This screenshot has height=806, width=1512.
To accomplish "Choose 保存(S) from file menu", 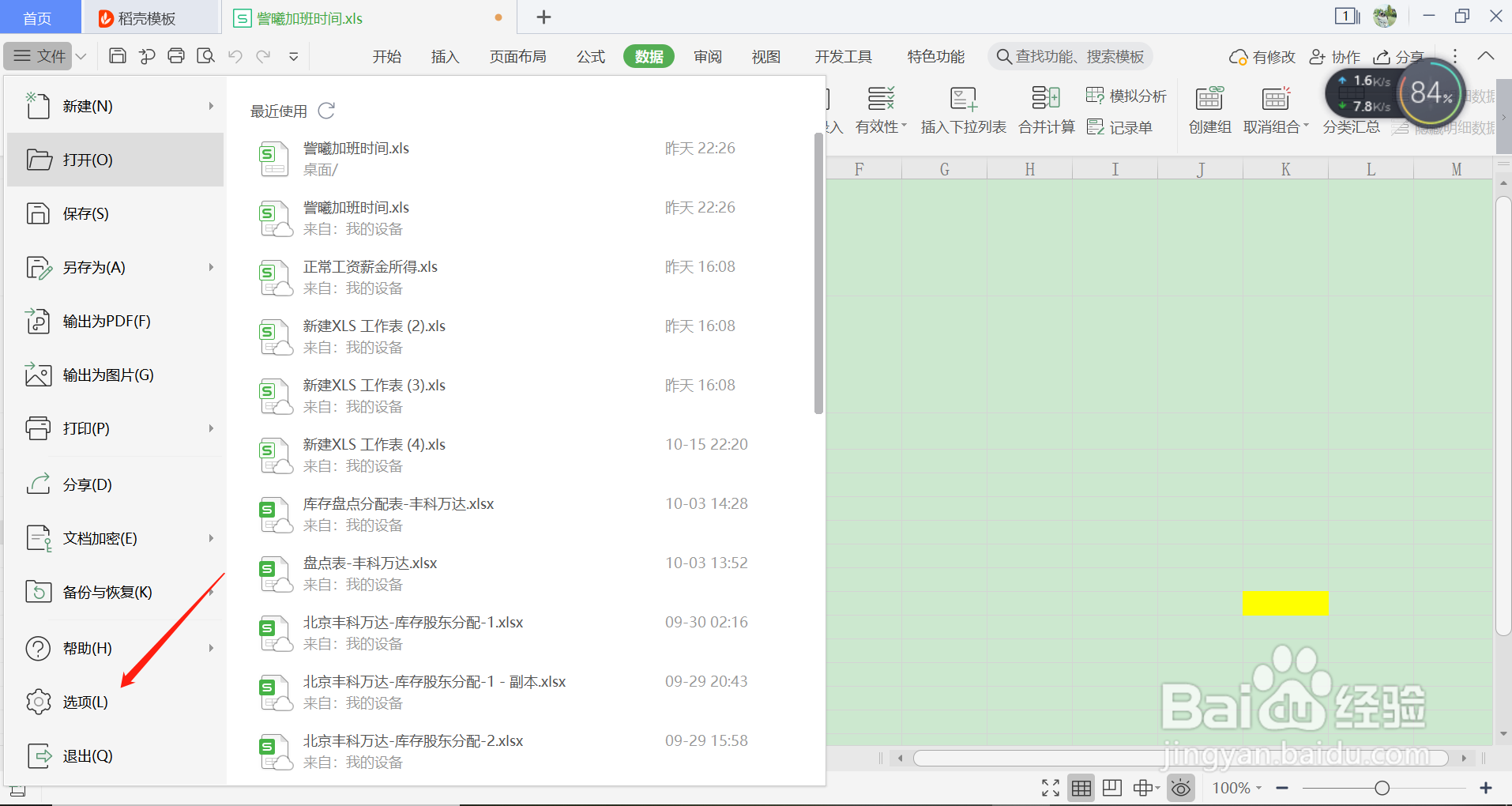I will pyautogui.click(x=115, y=213).
